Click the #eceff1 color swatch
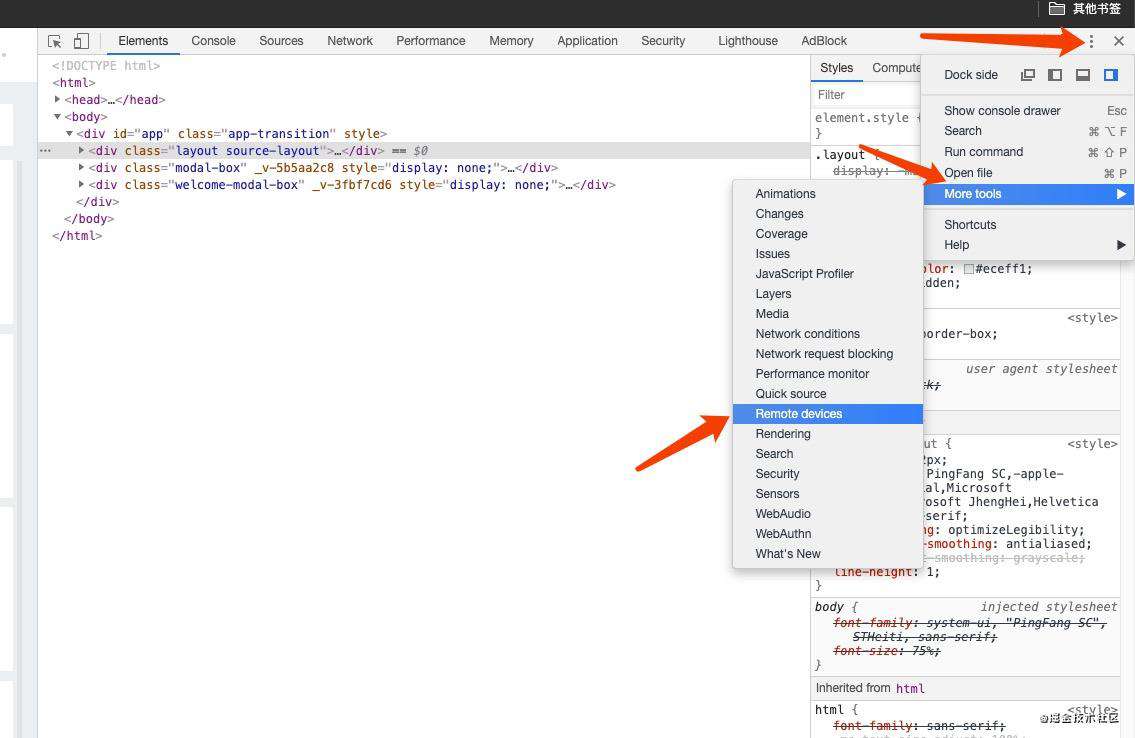Viewport: 1135px width, 738px height. [969, 269]
